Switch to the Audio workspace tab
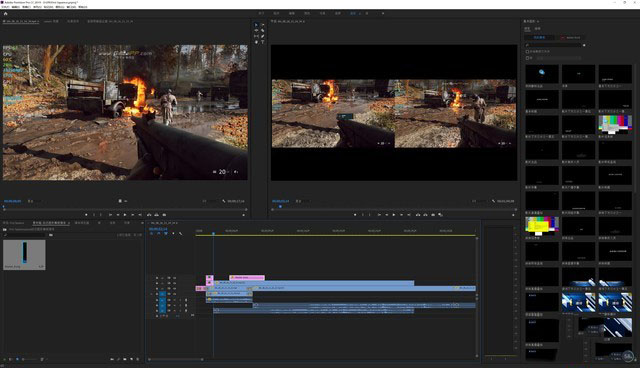Viewport: 640px width, 368px height. [x=338, y=13]
